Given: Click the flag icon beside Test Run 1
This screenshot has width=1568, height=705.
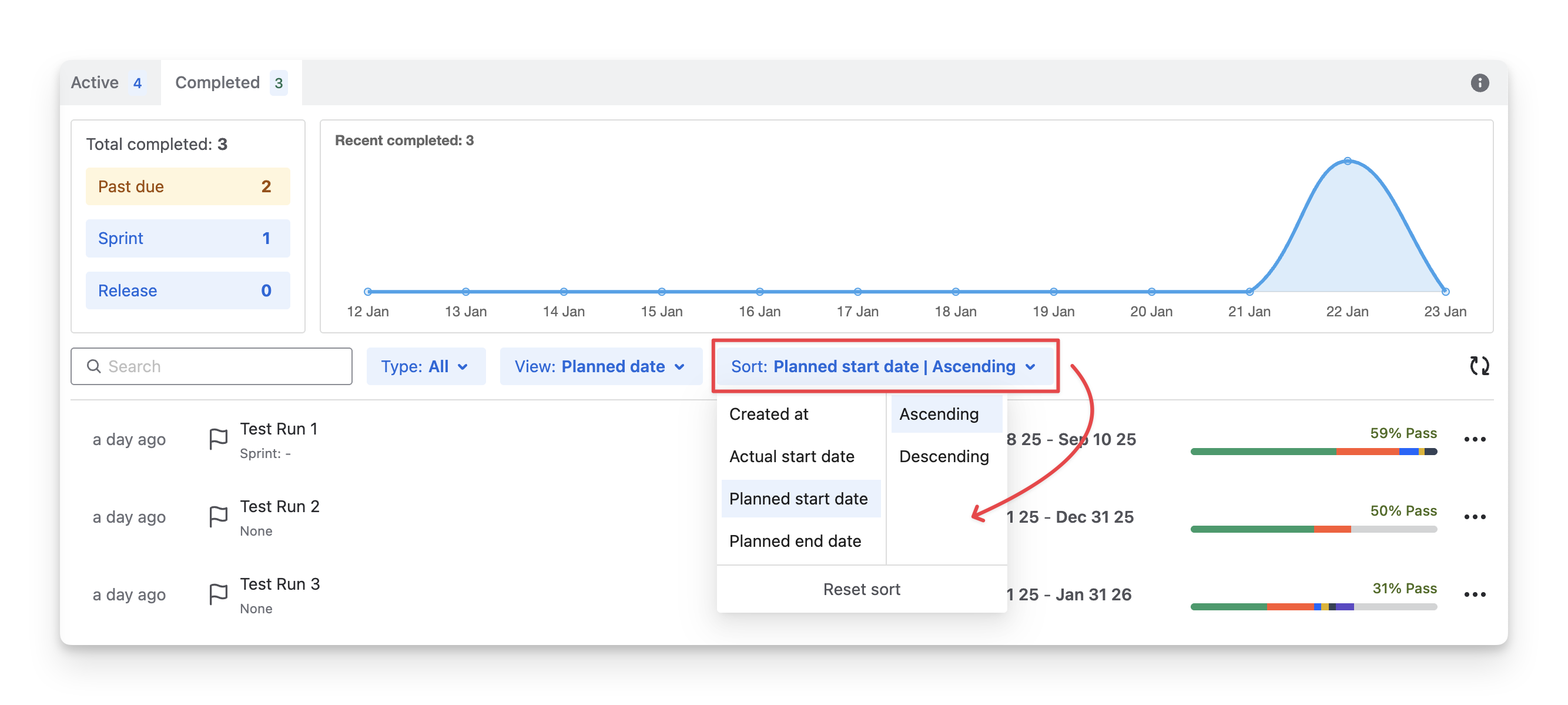Looking at the screenshot, I should coord(218,439).
